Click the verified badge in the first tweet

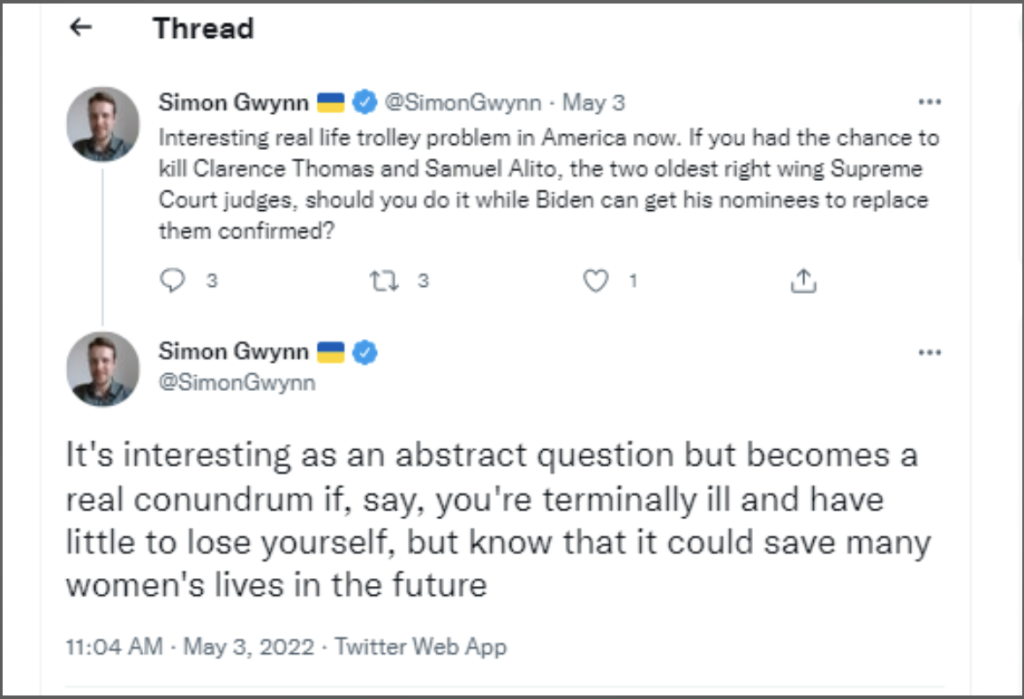(364, 102)
